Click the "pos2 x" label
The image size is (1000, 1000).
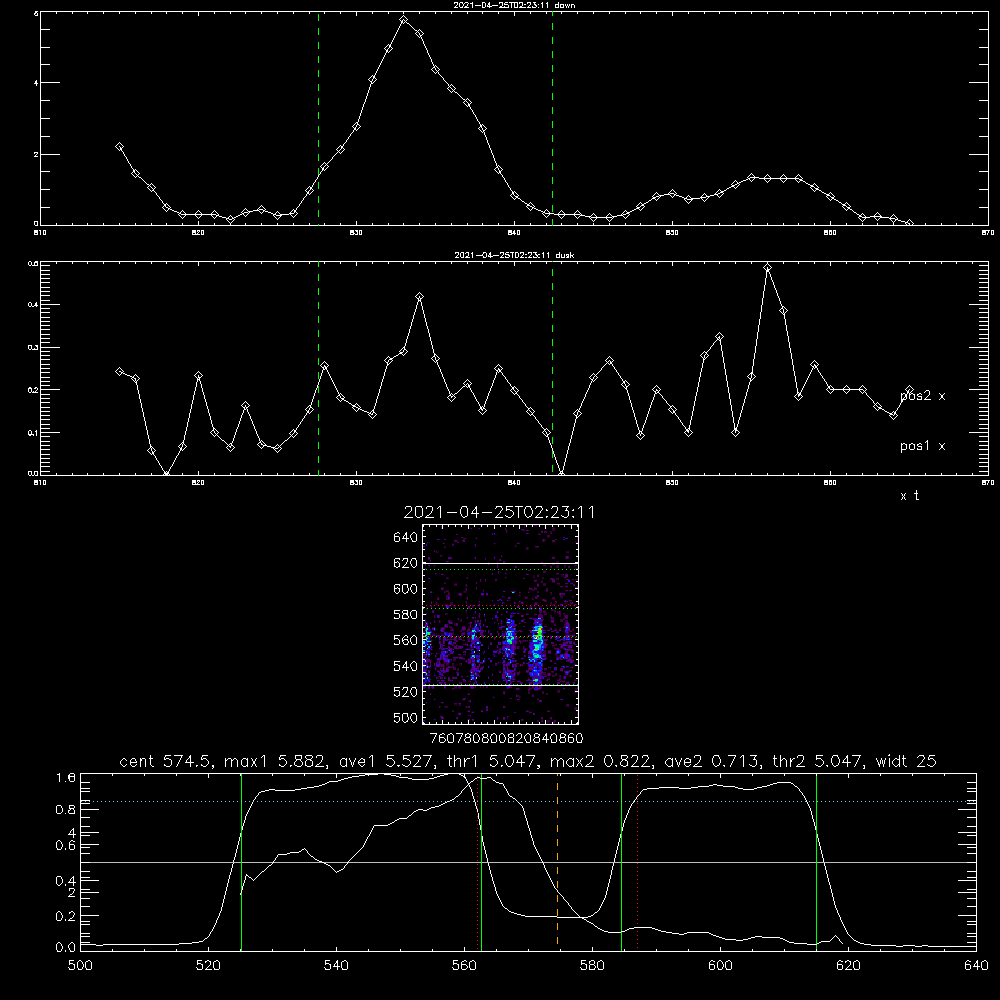pos(922,396)
